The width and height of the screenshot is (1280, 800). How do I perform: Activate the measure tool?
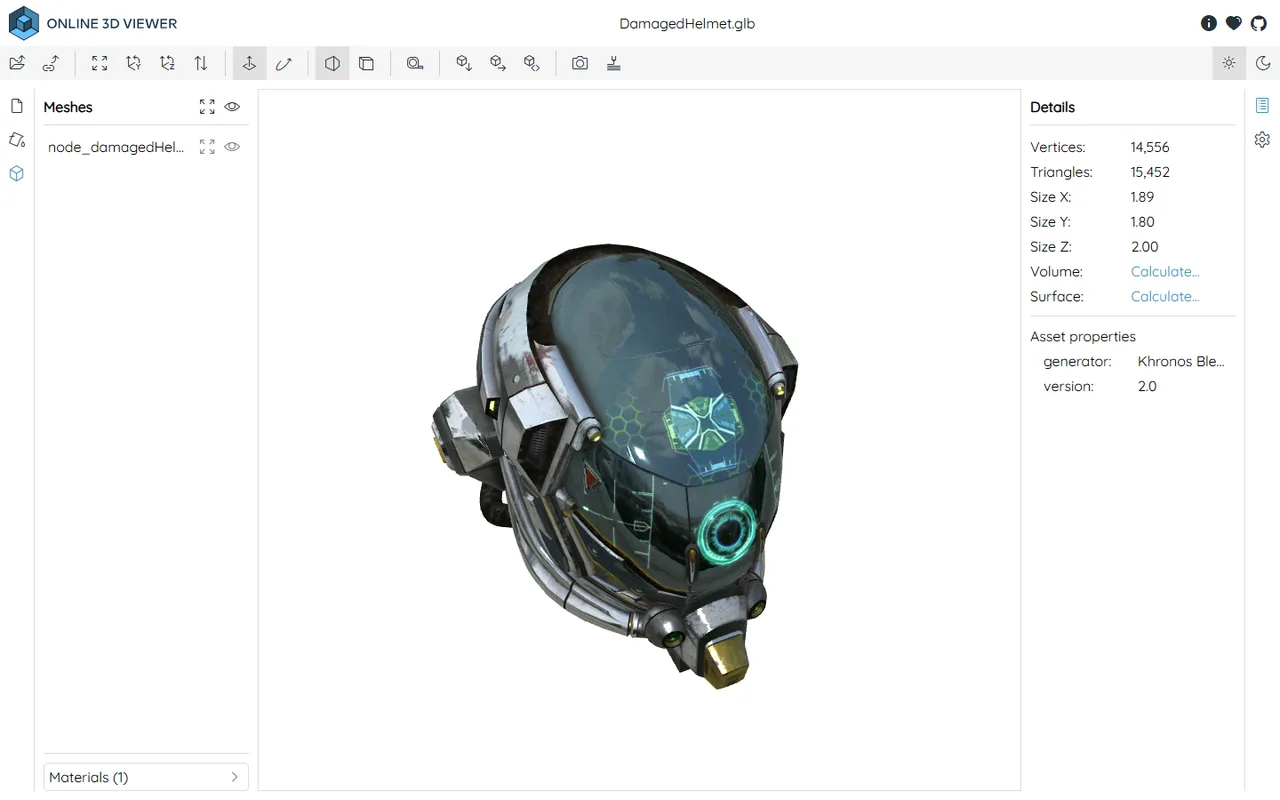click(x=415, y=63)
